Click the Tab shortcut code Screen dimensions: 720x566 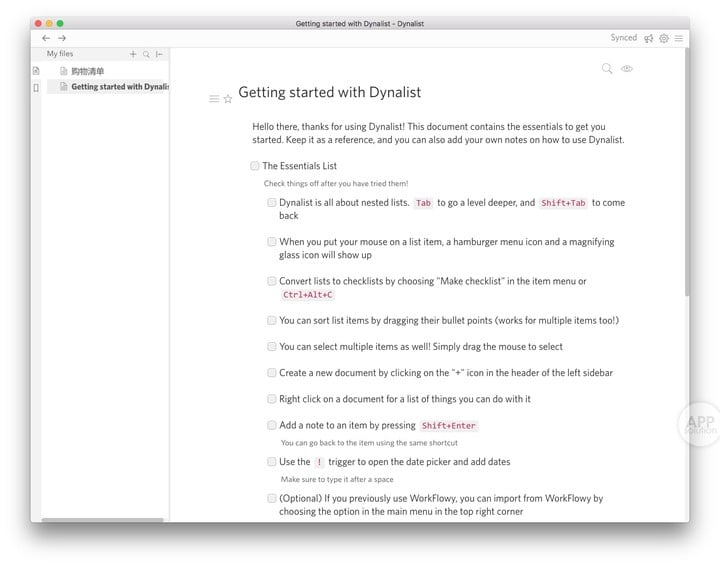pos(423,203)
